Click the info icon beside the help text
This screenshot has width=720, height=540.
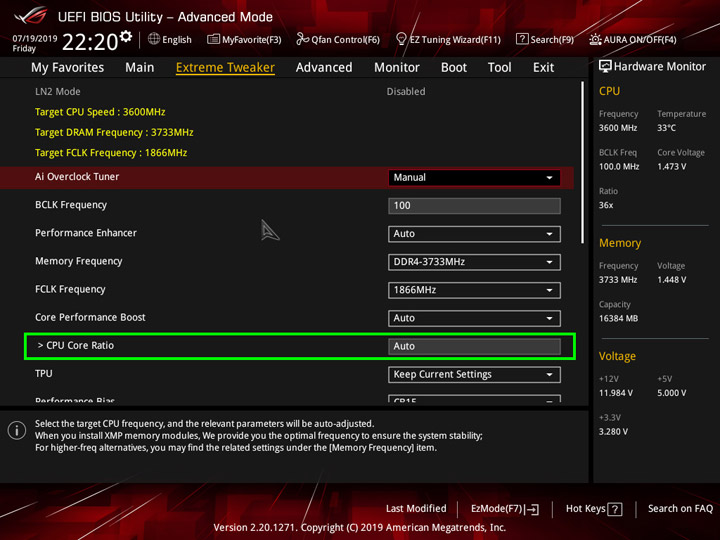point(17,431)
